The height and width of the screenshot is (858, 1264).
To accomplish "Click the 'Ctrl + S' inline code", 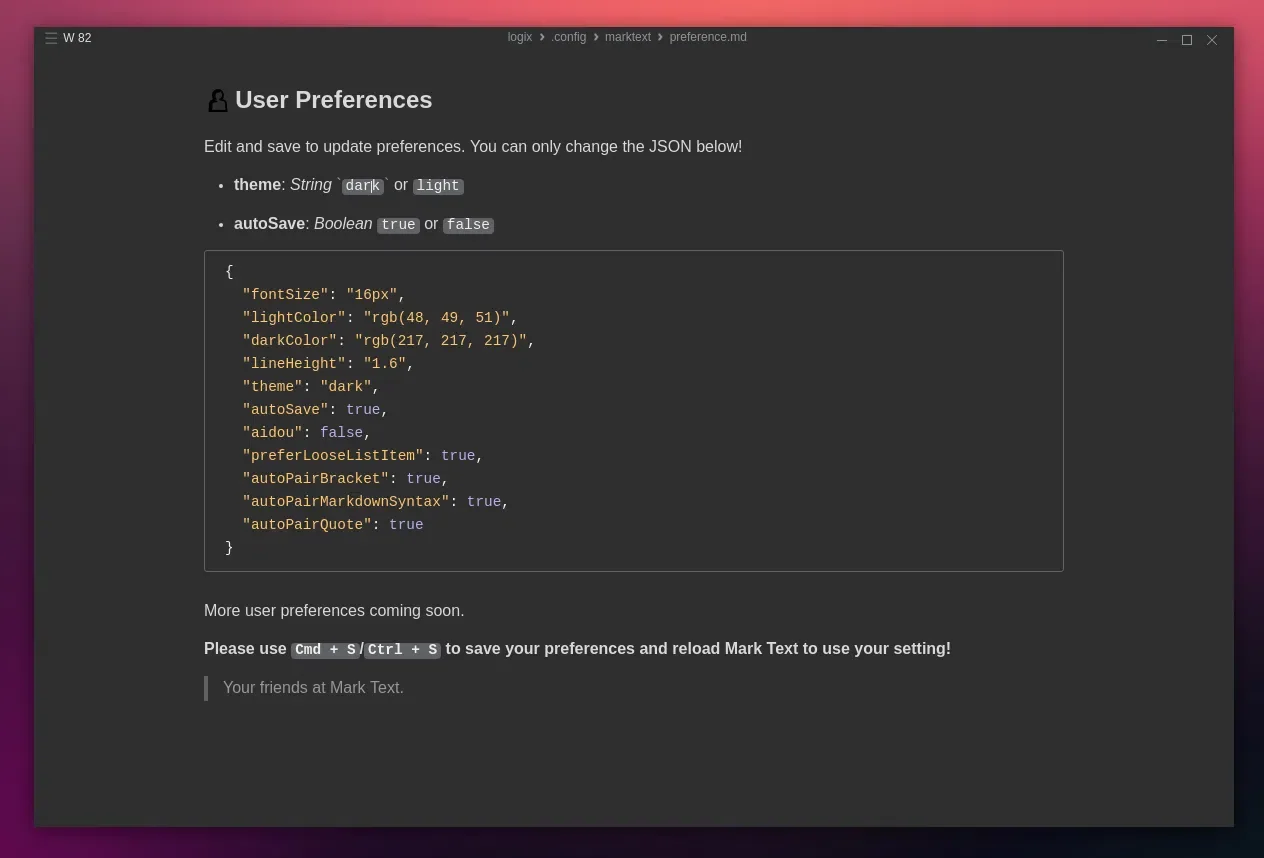I will [x=402, y=650].
